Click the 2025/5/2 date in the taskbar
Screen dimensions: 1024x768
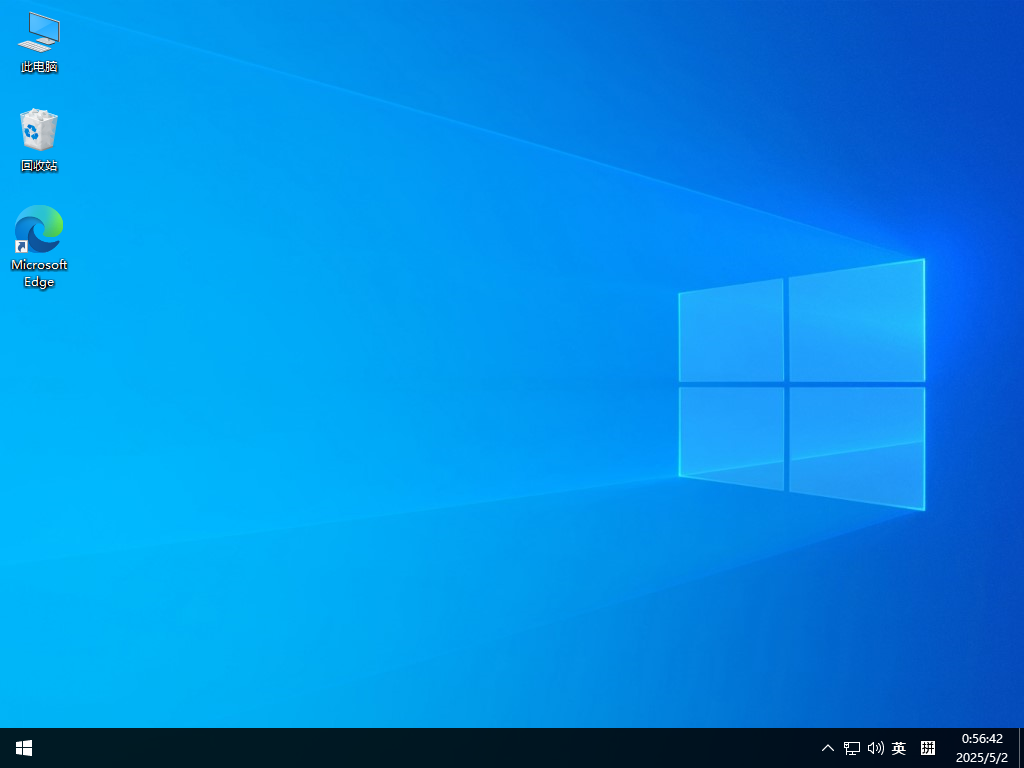[x=982, y=758]
